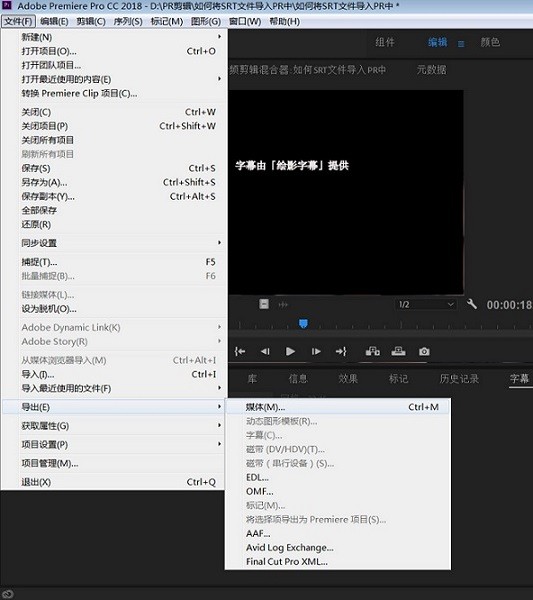533x600 pixels.
Task: Choose Final Cut Pro XML... export option
Action: coord(338,562)
